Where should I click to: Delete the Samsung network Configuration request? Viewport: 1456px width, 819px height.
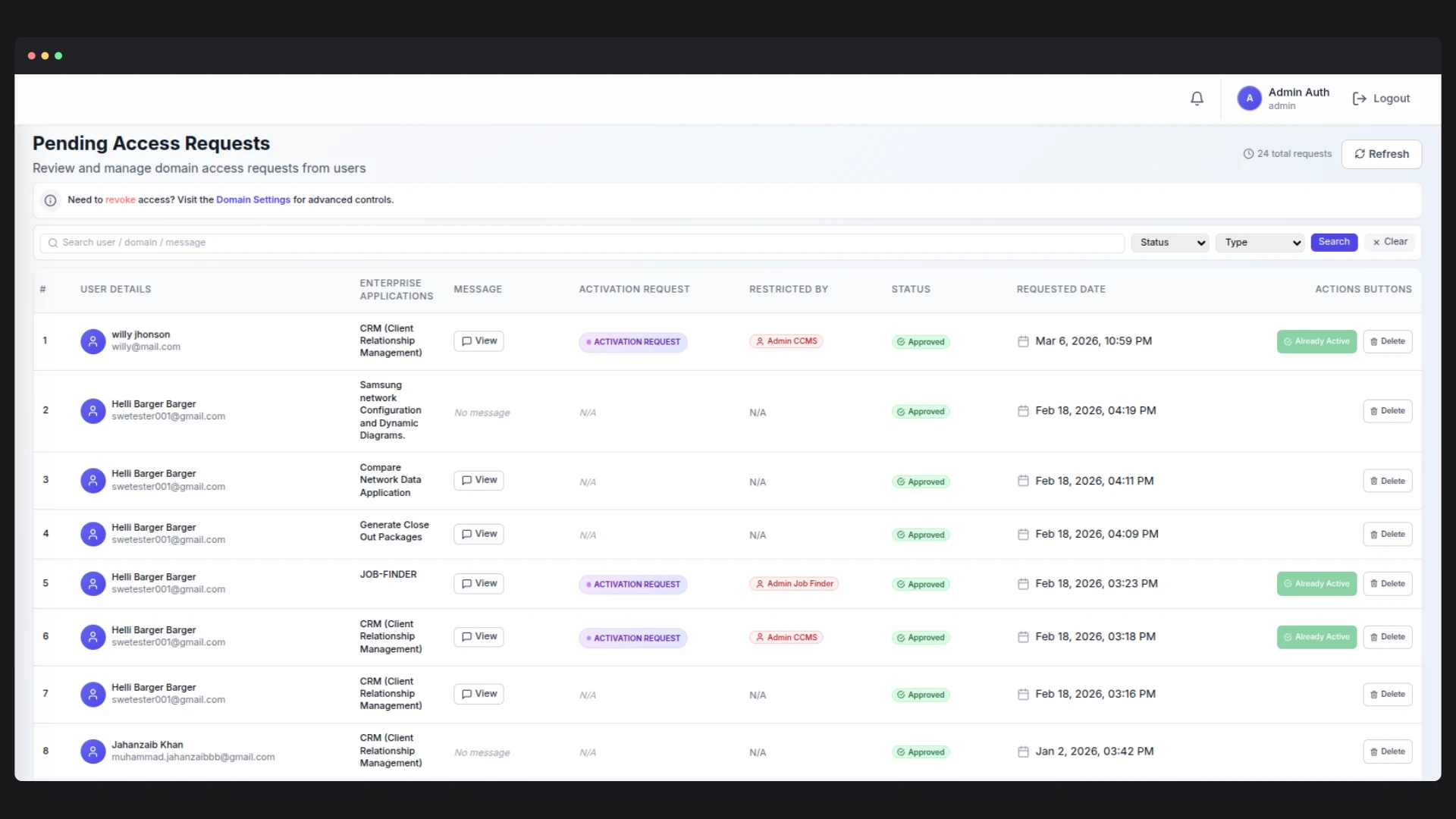(x=1387, y=411)
